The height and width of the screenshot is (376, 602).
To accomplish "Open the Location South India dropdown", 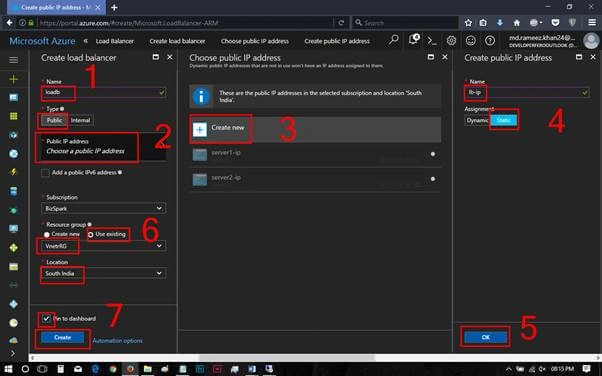I will pyautogui.click(x=103, y=273).
